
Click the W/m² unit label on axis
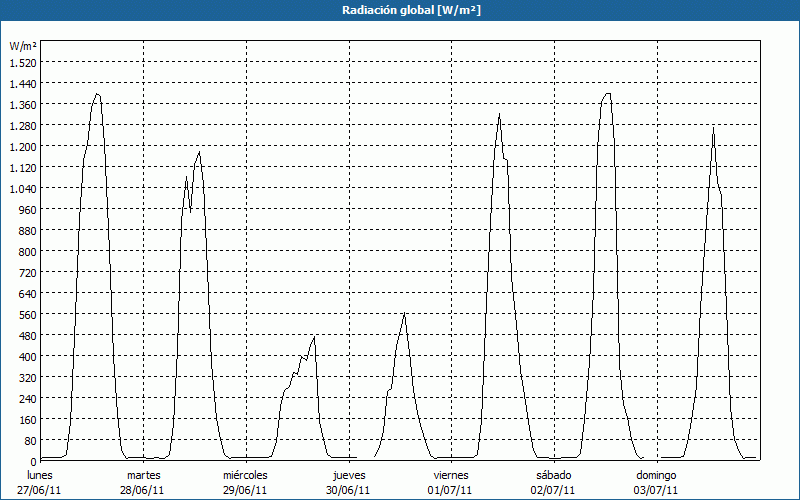[23, 46]
